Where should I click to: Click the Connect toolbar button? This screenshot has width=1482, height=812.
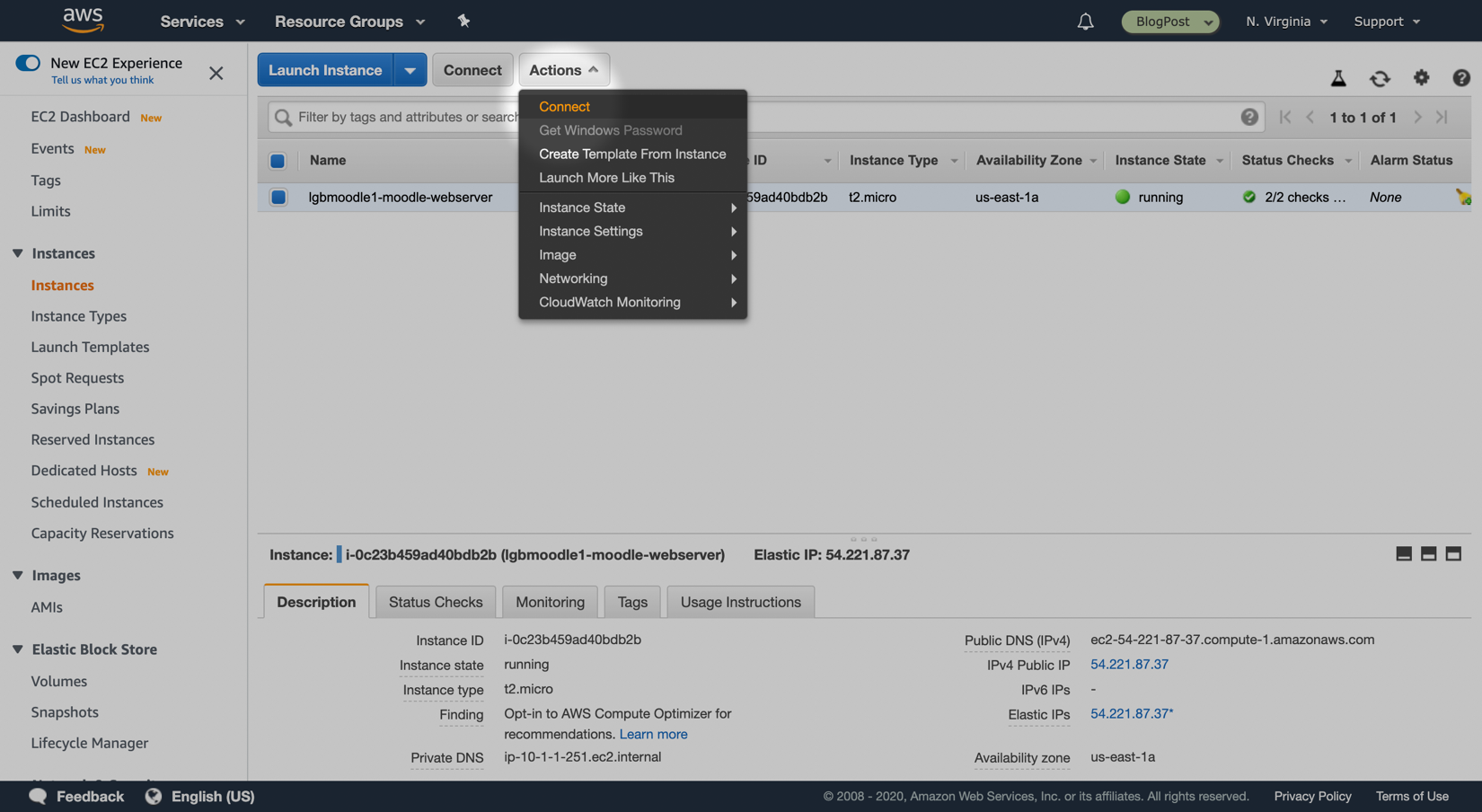tap(472, 70)
